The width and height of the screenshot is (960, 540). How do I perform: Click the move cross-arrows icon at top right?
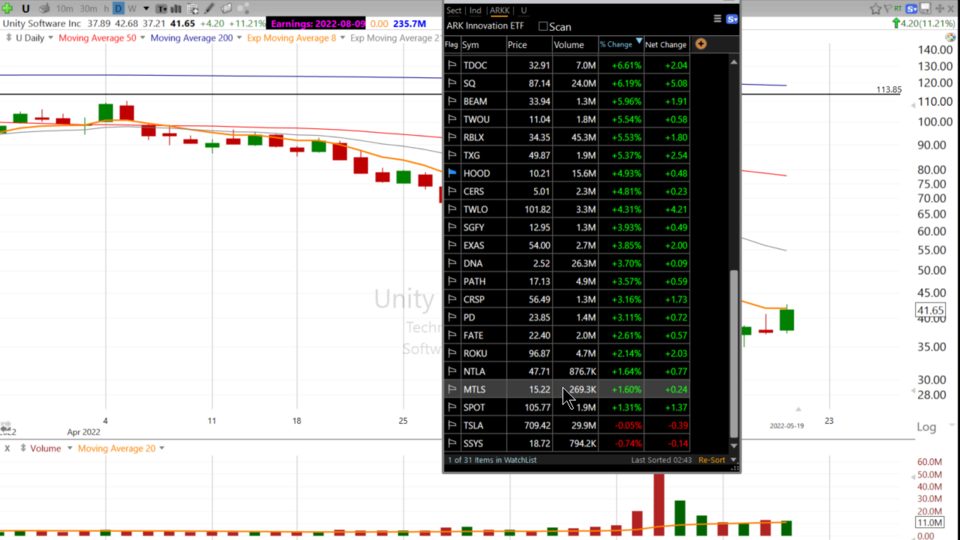940,9
